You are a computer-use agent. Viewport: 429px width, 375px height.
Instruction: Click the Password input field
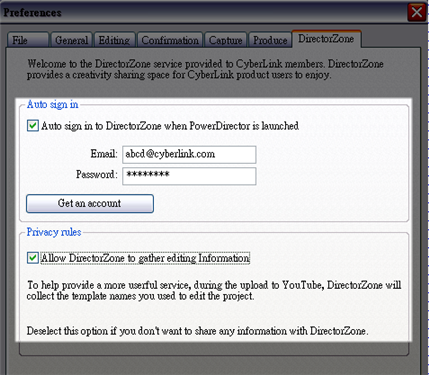189,176
